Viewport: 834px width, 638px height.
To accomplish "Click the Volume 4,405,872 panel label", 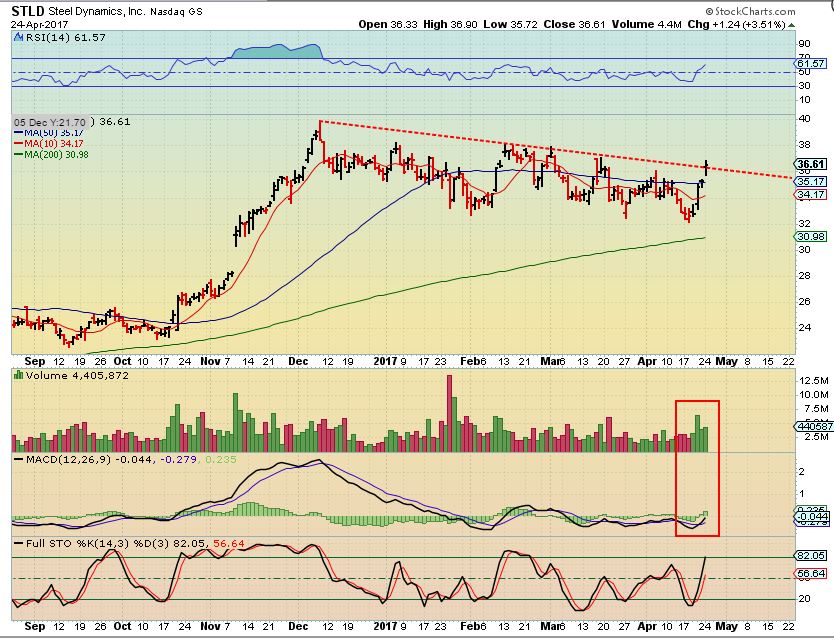I will pyautogui.click(x=77, y=375).
